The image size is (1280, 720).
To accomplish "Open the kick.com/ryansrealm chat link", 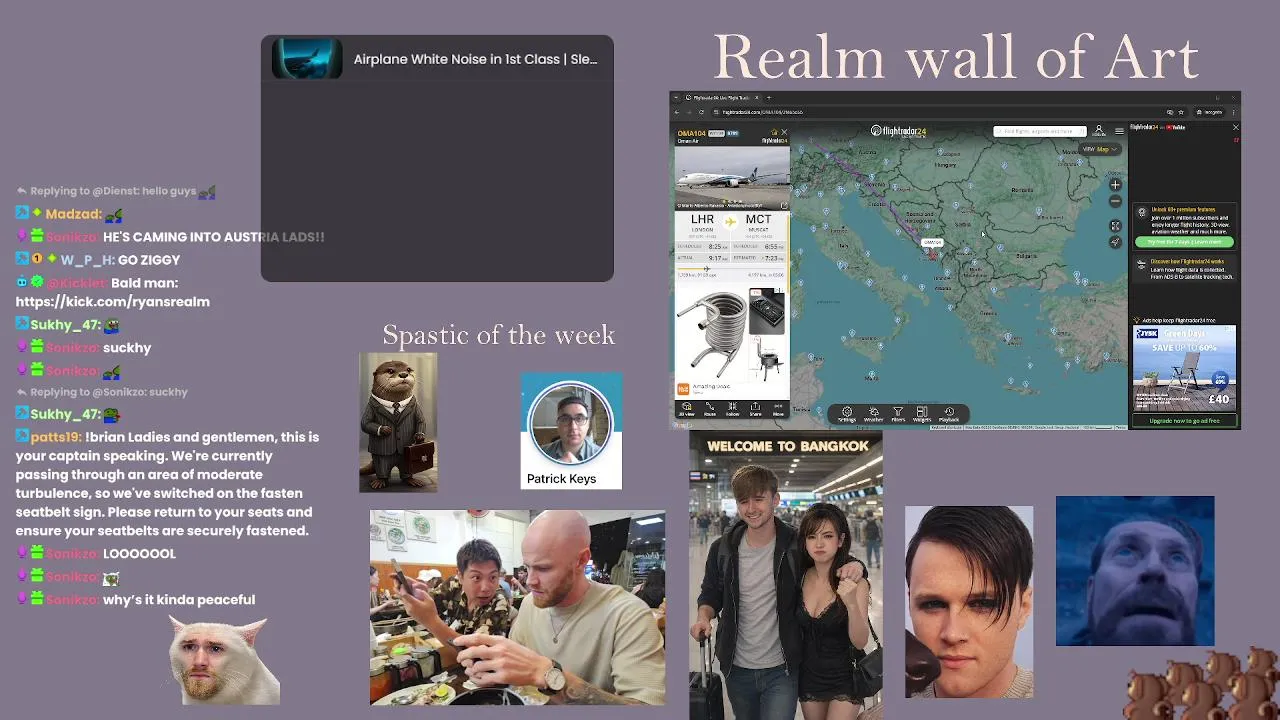I will coord(113,301).
